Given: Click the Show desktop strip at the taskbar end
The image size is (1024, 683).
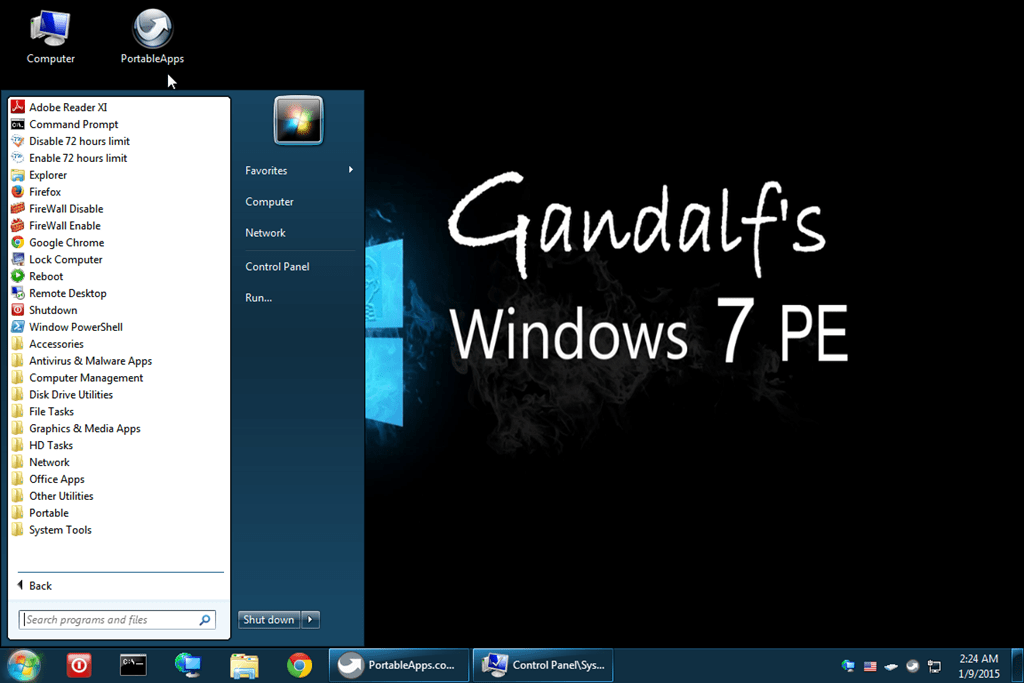Looking at the screenshot, I should coord(1017,665).
